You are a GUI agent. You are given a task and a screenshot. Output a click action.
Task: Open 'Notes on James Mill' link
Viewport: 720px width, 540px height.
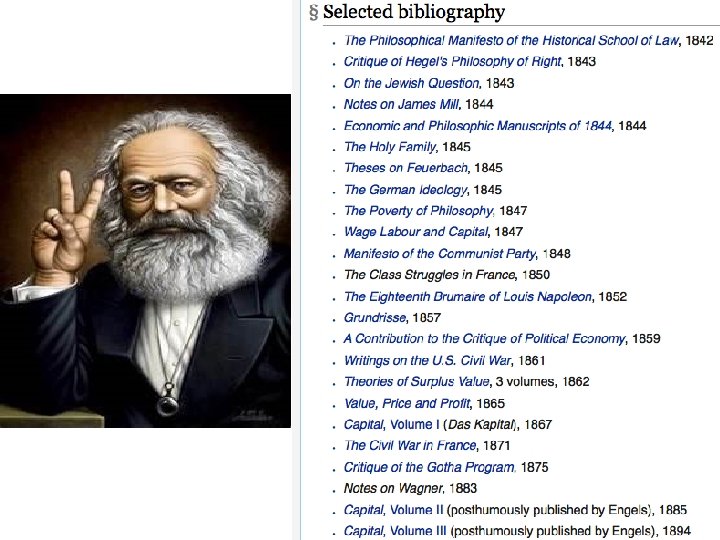coord(401,104)
